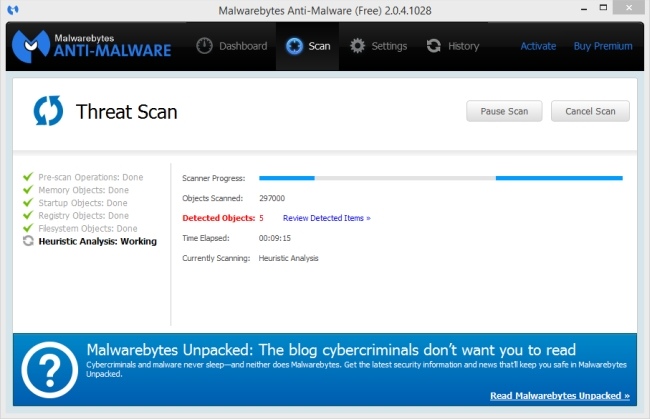650x419 pixels.
Task: Open Review Detected Items link
Action: [327, 218]
